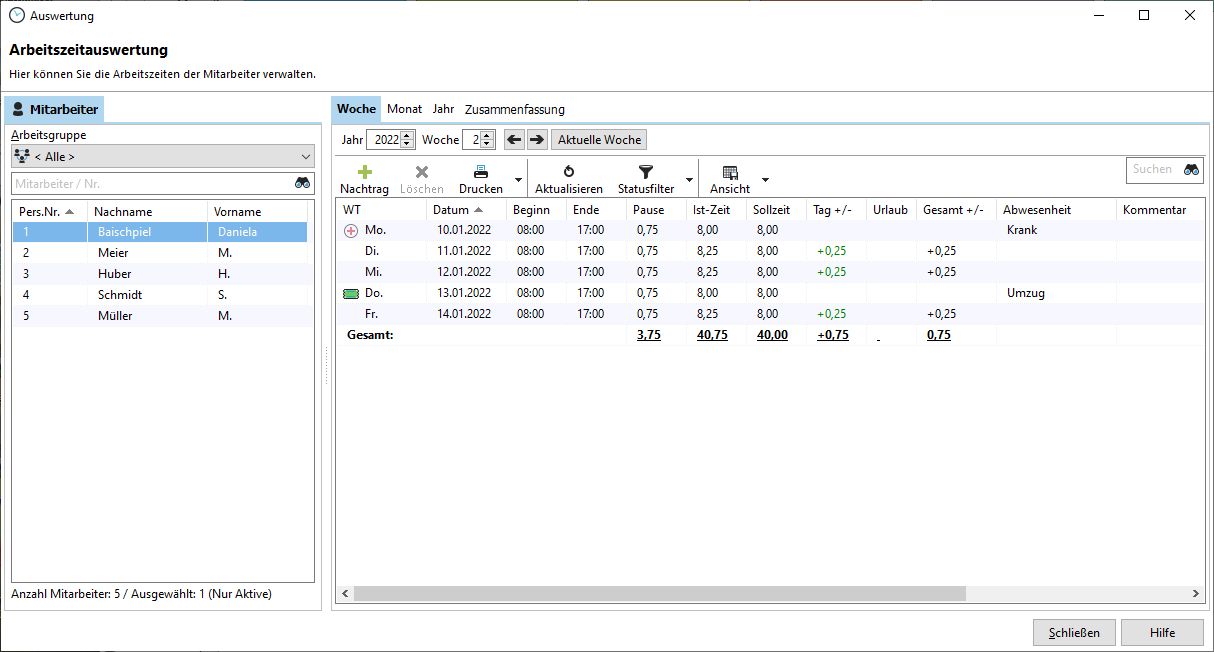Image resolution: width=1214 pixels, height=652 pixels.
Task: Open the Statusfilter dropdown arrow
Action: [689, 180]
